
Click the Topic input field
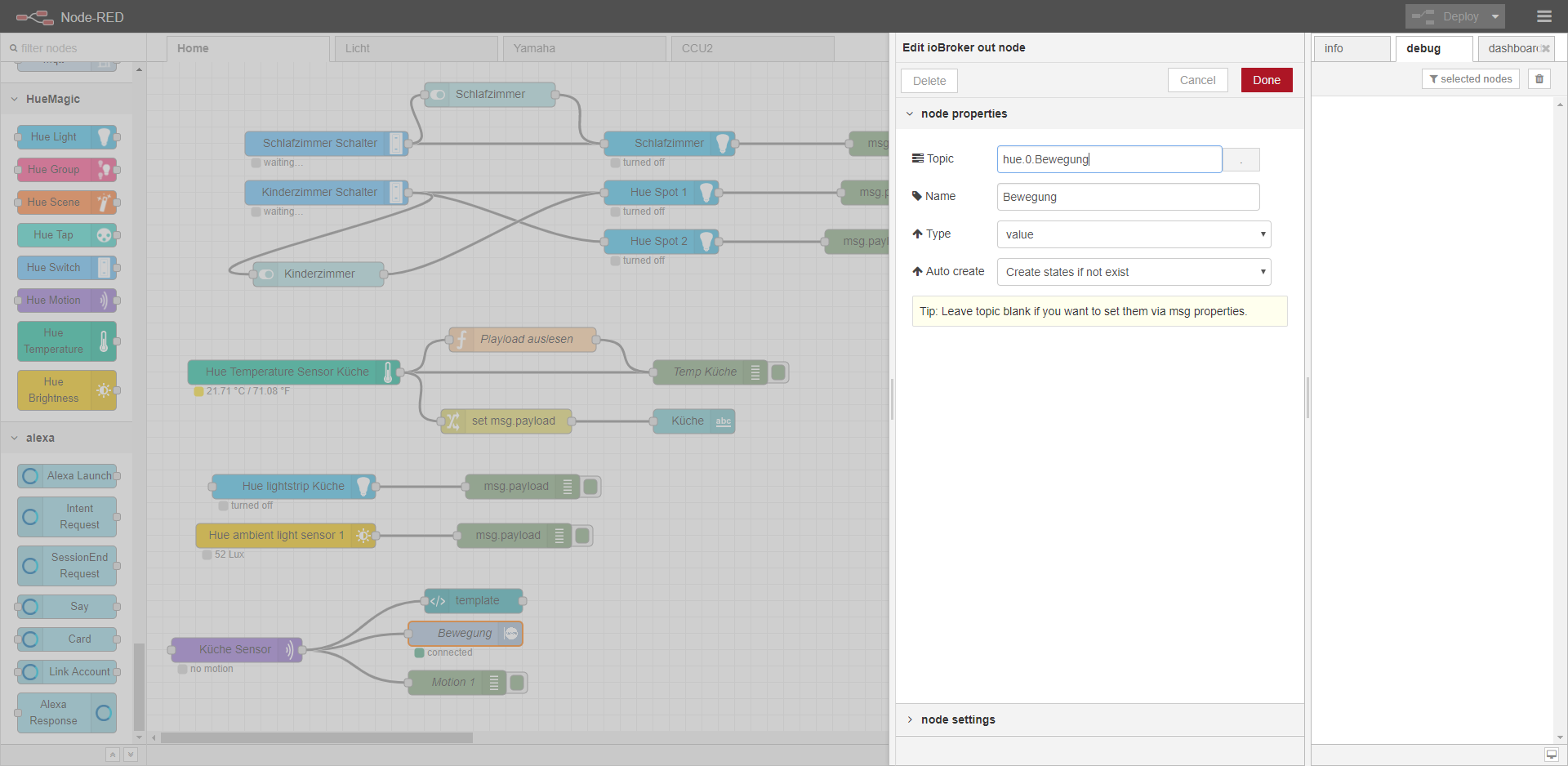click(x=1110, y=159)
